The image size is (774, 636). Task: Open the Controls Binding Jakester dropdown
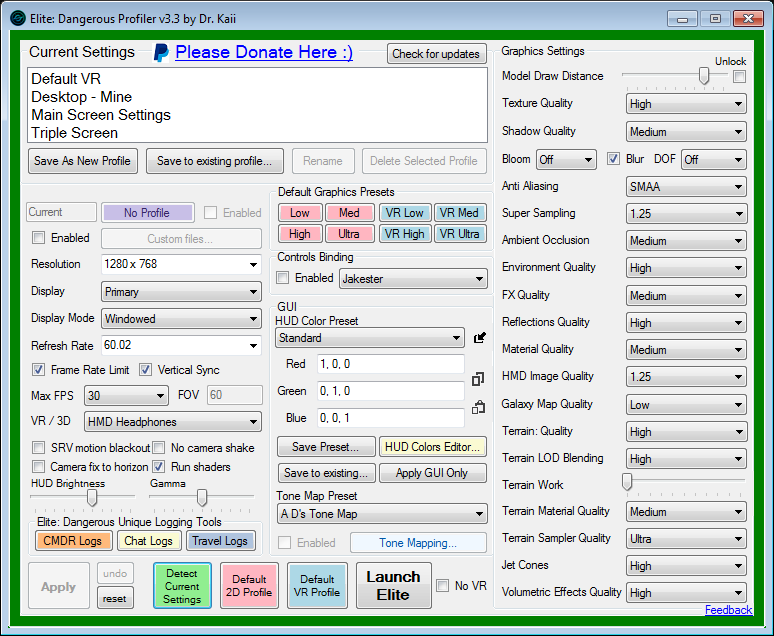pos(413,279)
